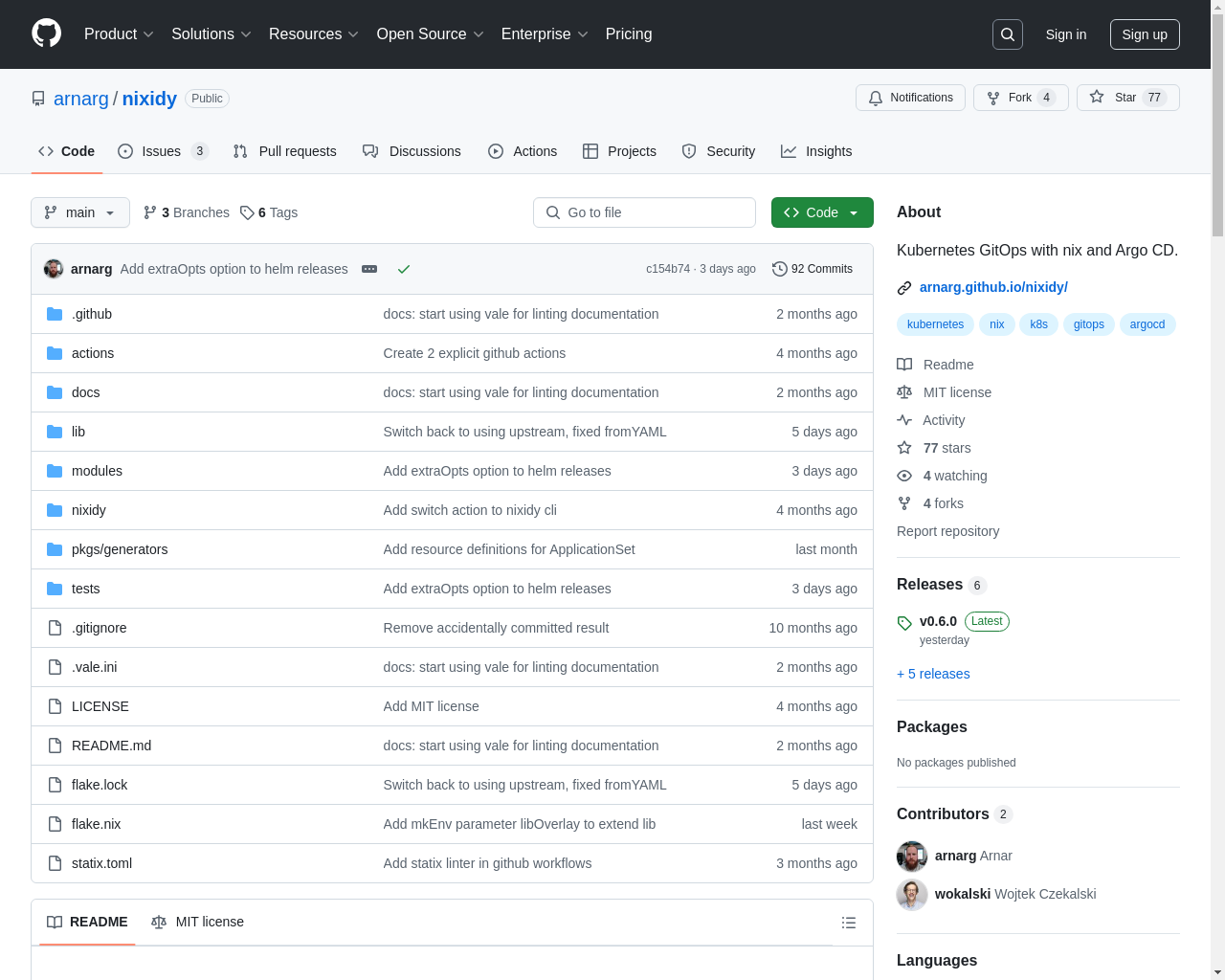Open the green Code dropdown button
Image resolution: width=1225 pixels, height=980 pixels.
pos(822,212)
